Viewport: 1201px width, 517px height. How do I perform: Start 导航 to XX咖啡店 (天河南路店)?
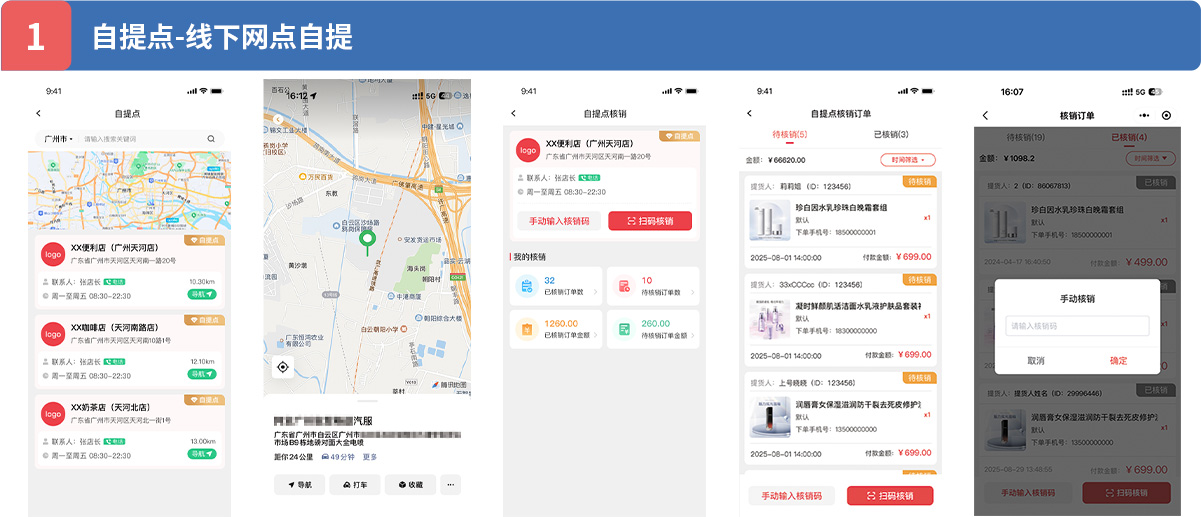pyautogui.click(x=202, y=375)
